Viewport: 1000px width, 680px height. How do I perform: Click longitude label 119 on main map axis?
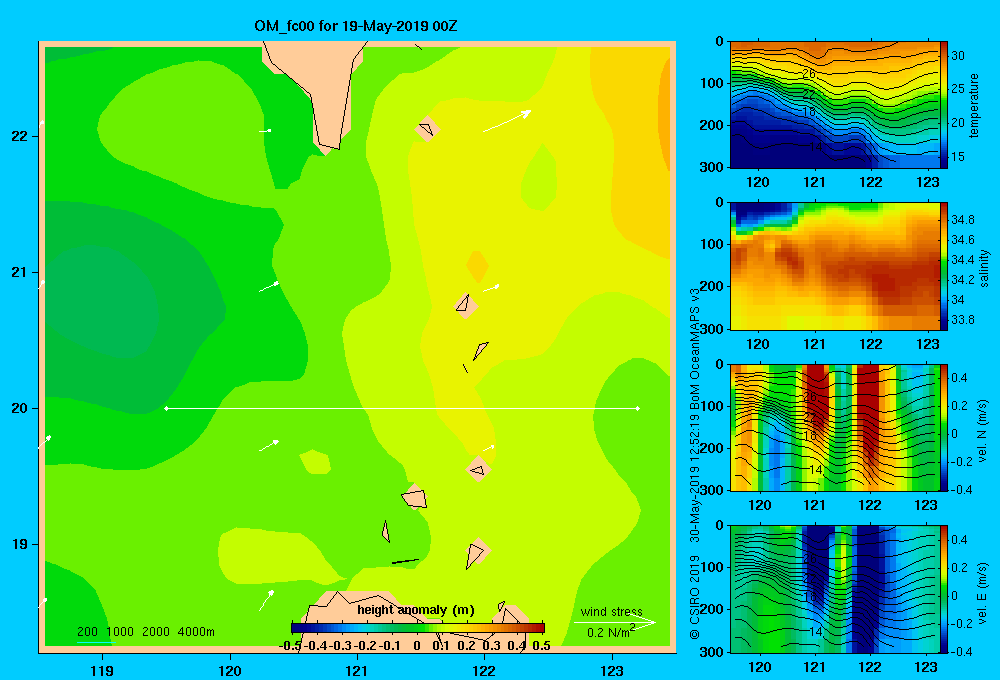(102, 670)
